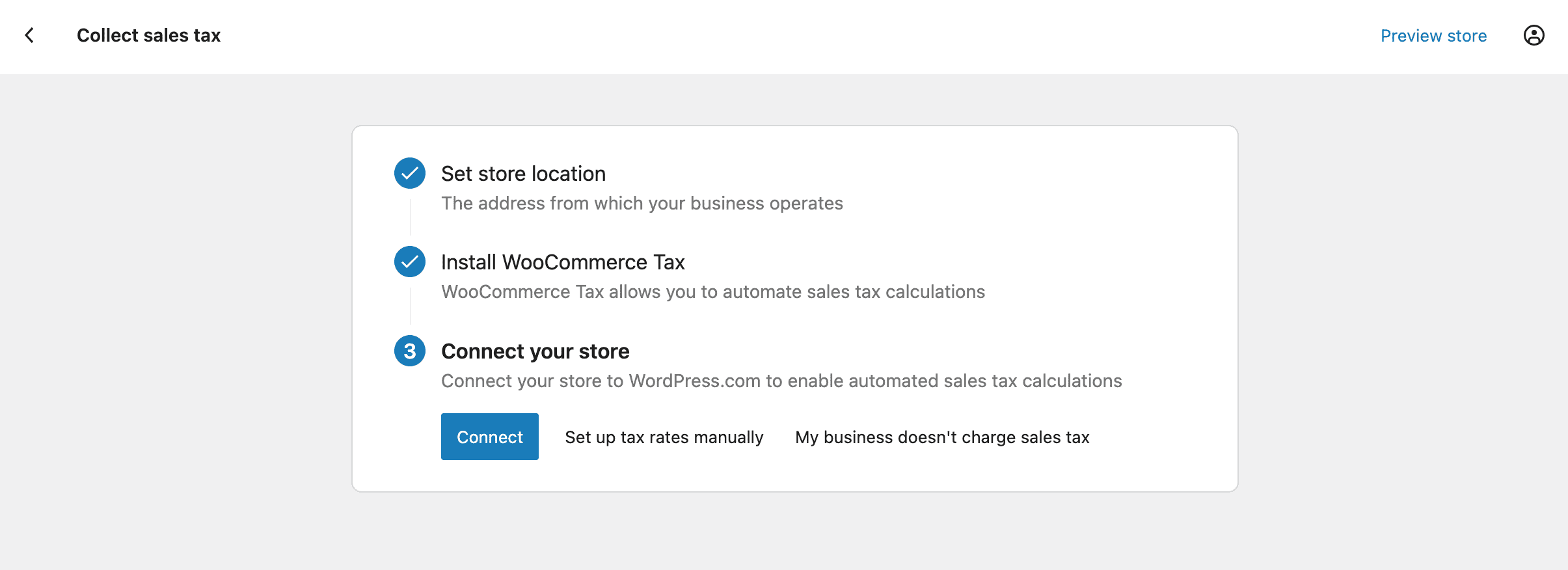The width and height of the screenshot is (1568, 570).
Task: Click 'Connect your store to WordPress.com' description
Action: (x=781, y=381)
